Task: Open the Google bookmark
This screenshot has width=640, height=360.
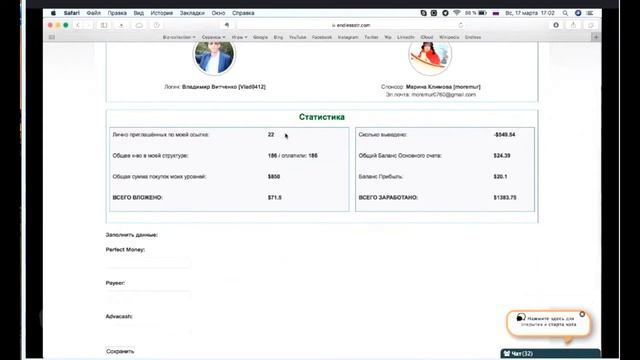Action: click(260, 37)
